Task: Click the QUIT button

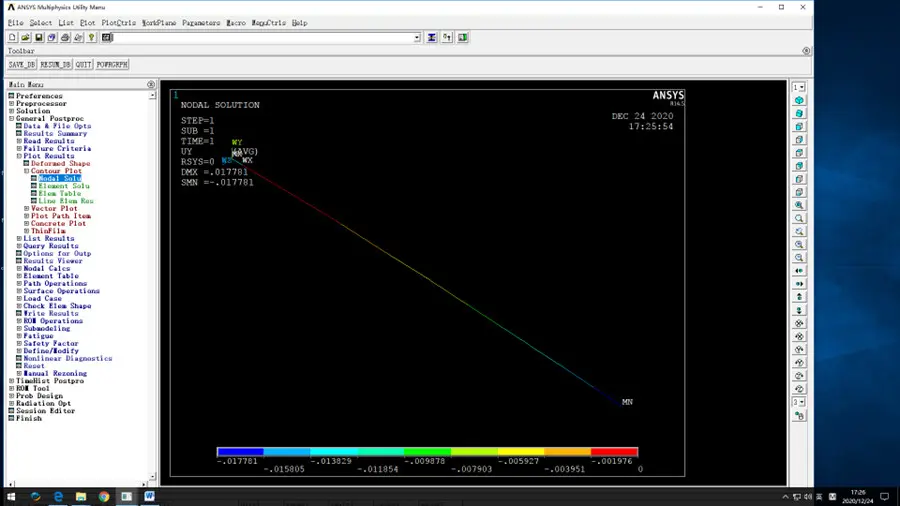Action: click(x=83, y=65)
